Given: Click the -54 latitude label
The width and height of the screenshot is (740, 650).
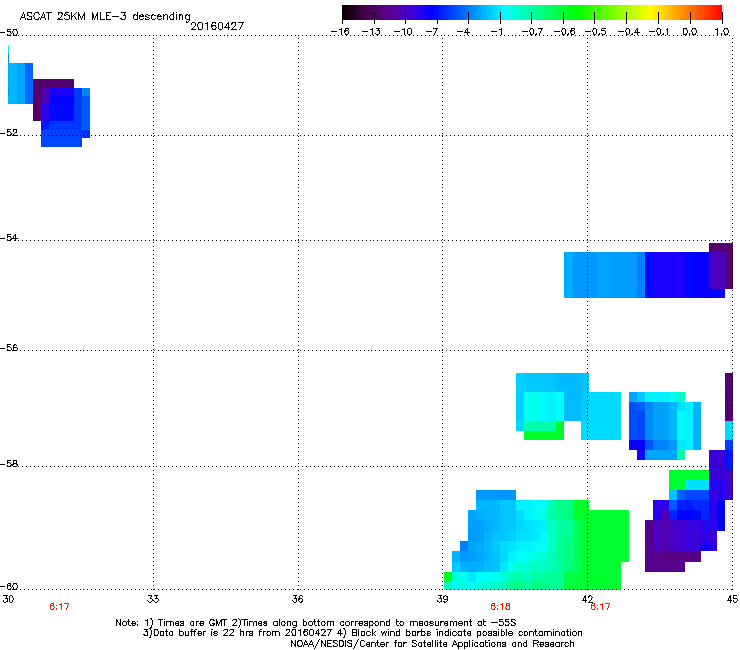Looking at the screenshot, I should pos(9,237).
